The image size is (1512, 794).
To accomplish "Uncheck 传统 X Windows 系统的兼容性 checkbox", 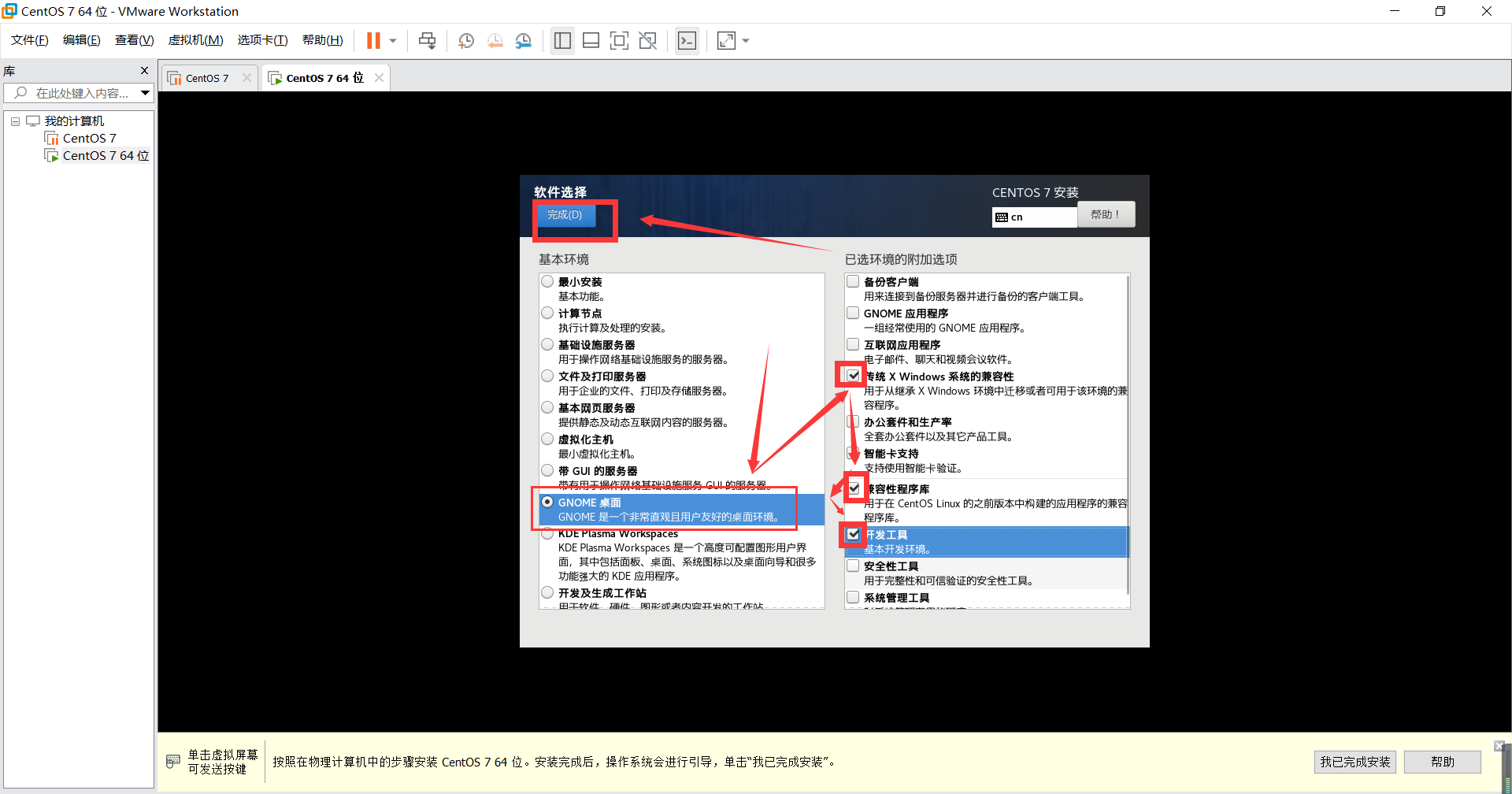I will click(853, 376).
